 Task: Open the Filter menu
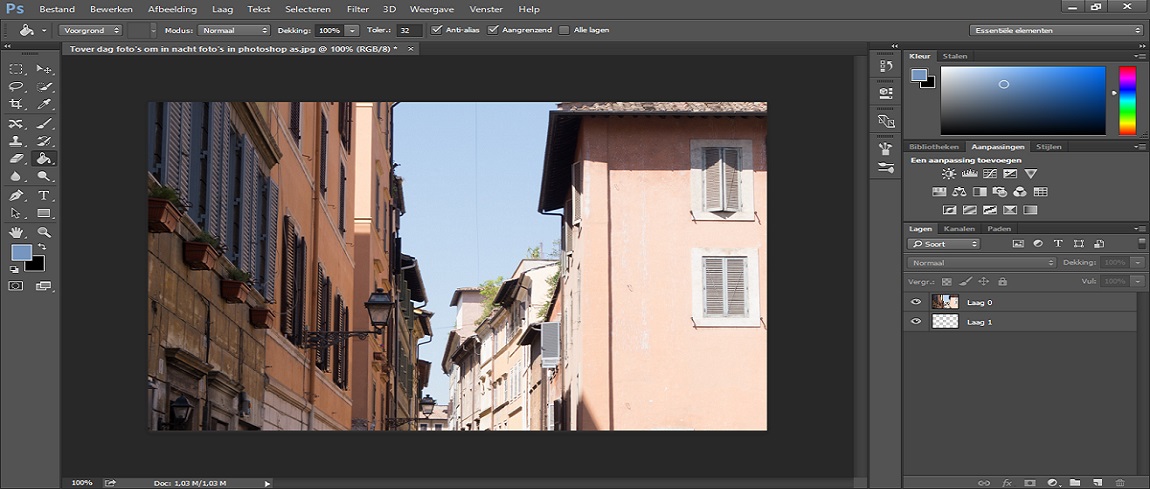pyautogui.click(x=358, y=10)
